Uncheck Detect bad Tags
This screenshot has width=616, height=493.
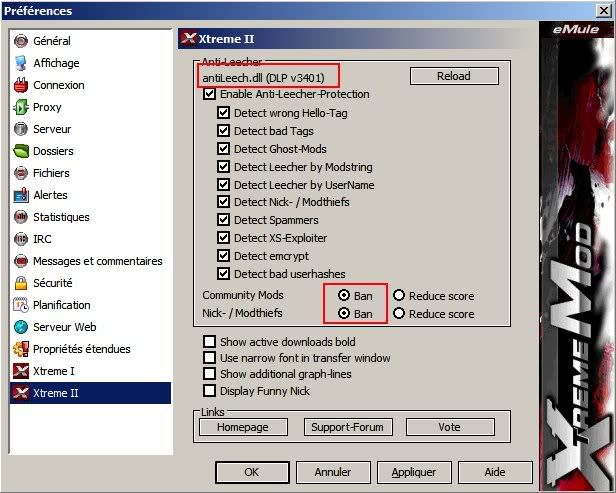pyautogui.click(x=224, y=131)
